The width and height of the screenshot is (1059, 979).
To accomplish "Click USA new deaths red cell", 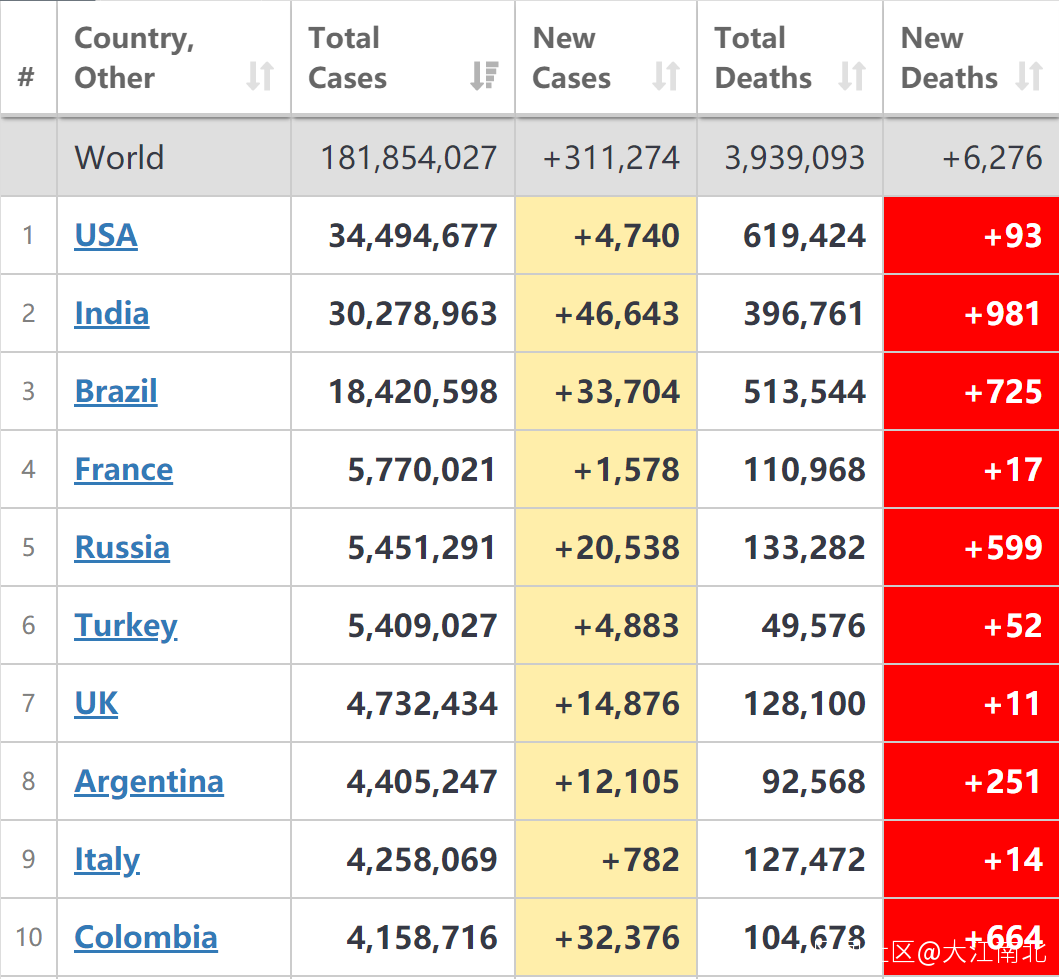I will (971, 235).
